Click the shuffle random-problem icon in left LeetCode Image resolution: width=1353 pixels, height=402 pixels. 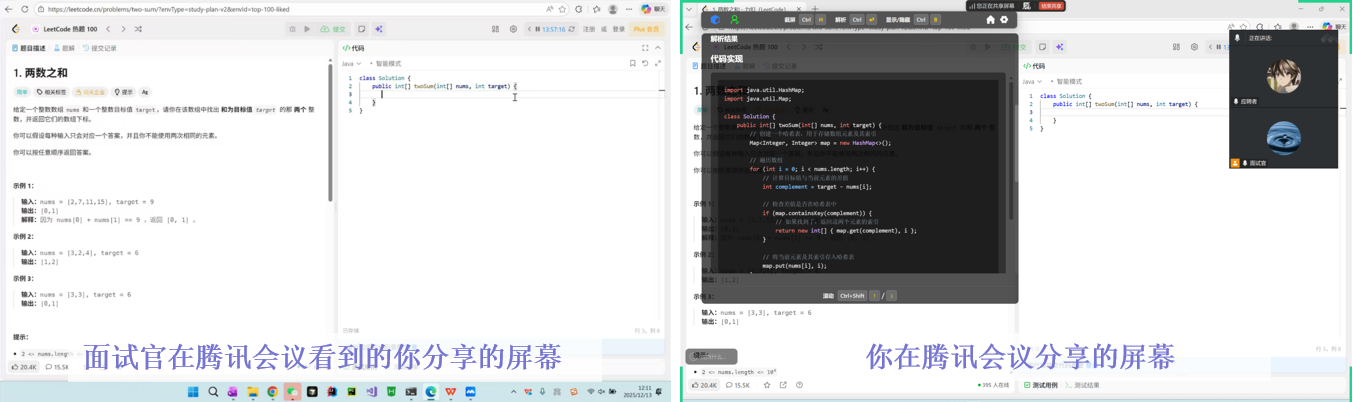138,29
